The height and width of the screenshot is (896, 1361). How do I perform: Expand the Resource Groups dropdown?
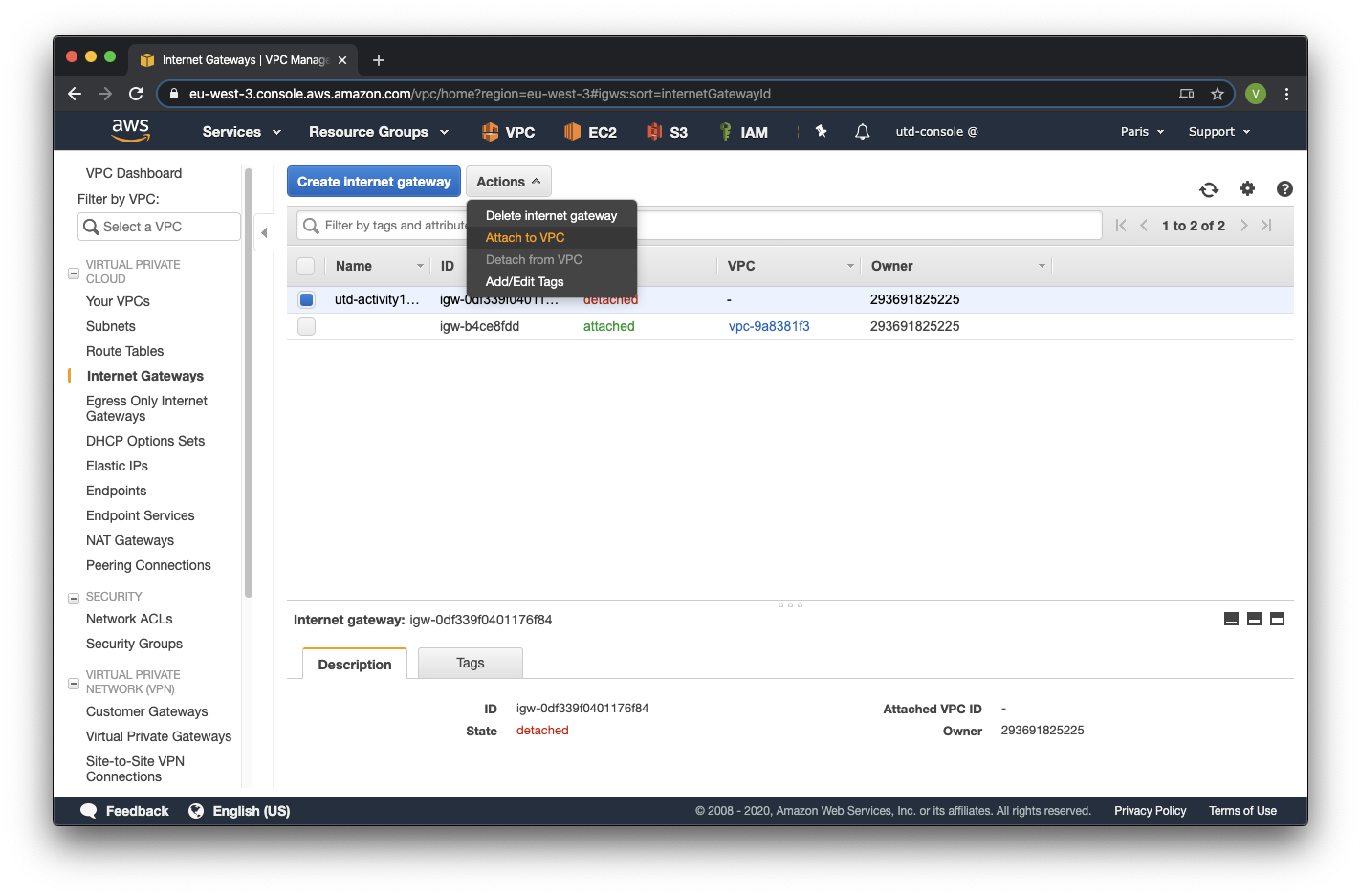coord(379,132)
